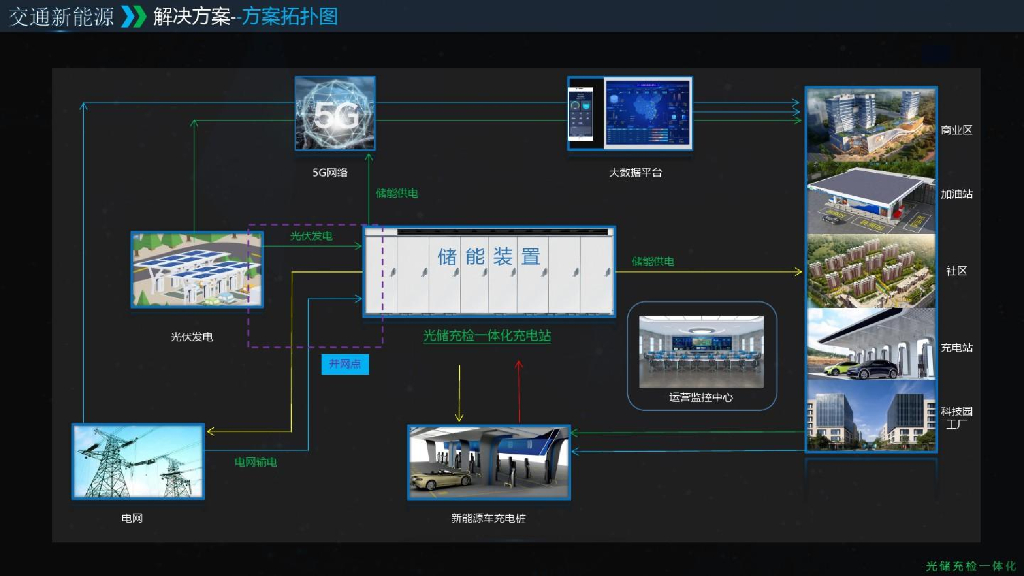Open the 新能源车充电桩 charging station graphic
1024x576 pixels.
pyautogui.click(x=488, y=461)
